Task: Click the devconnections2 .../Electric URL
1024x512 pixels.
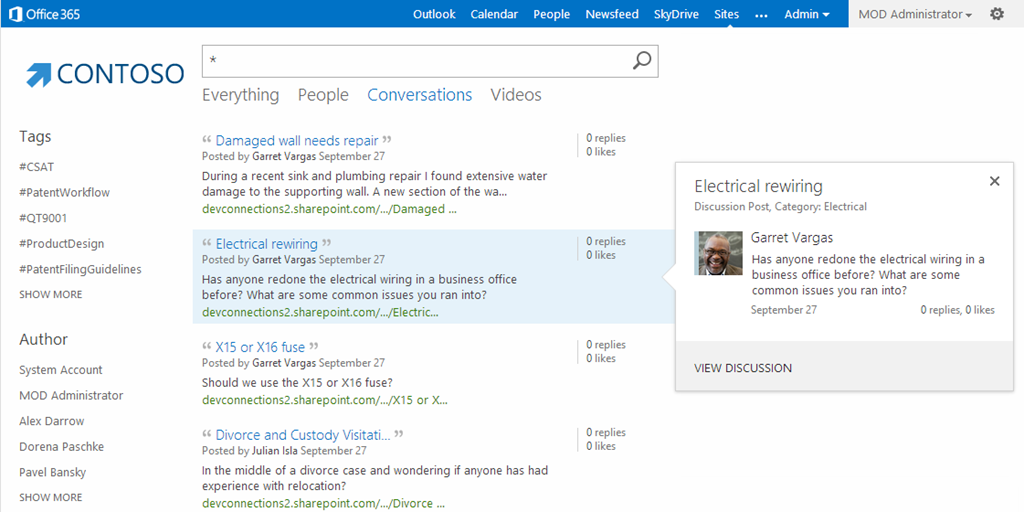Action: click(320, 312)
